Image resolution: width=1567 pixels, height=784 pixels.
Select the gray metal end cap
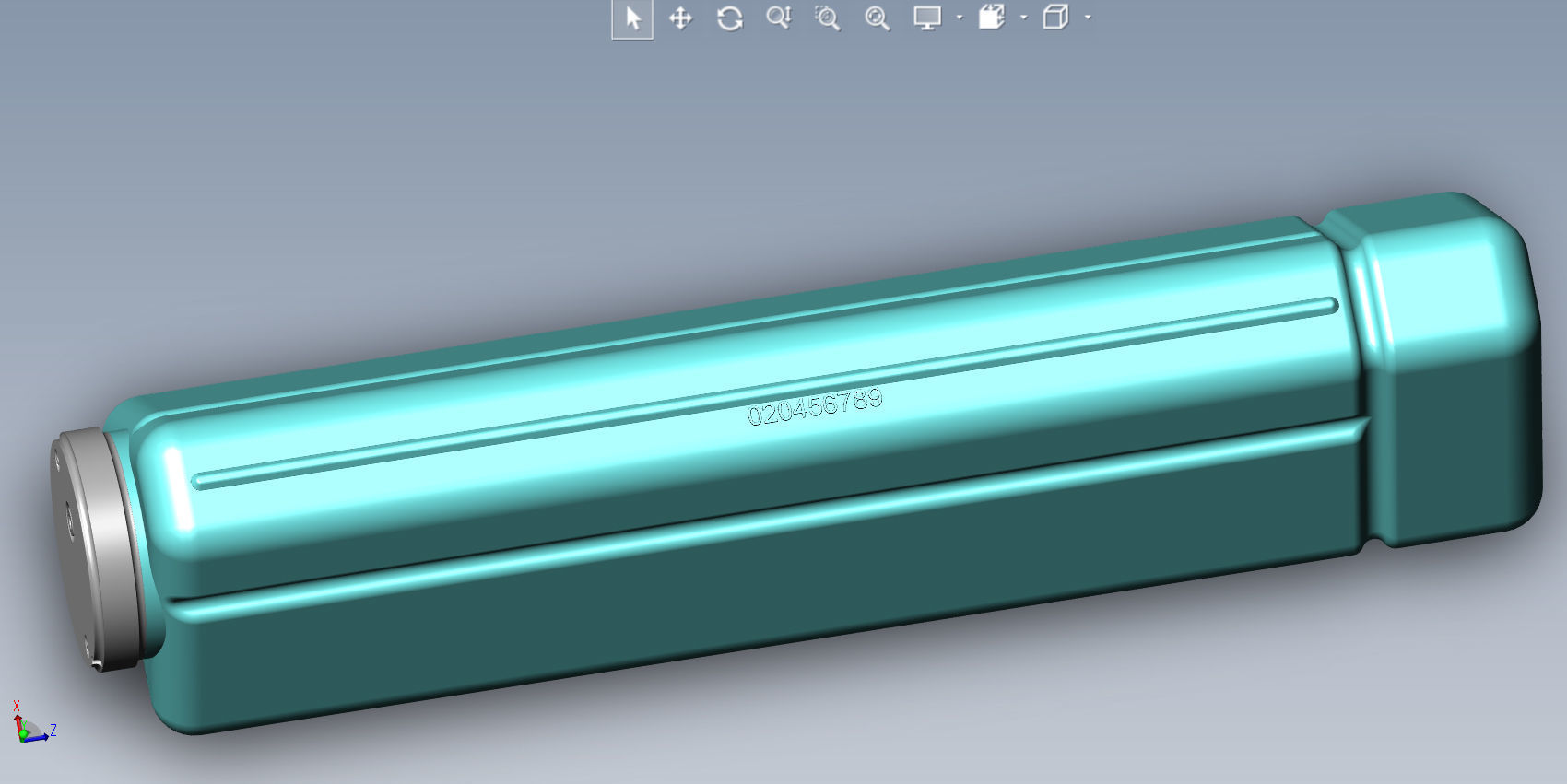pyautogui.click(x=97, y=550)
